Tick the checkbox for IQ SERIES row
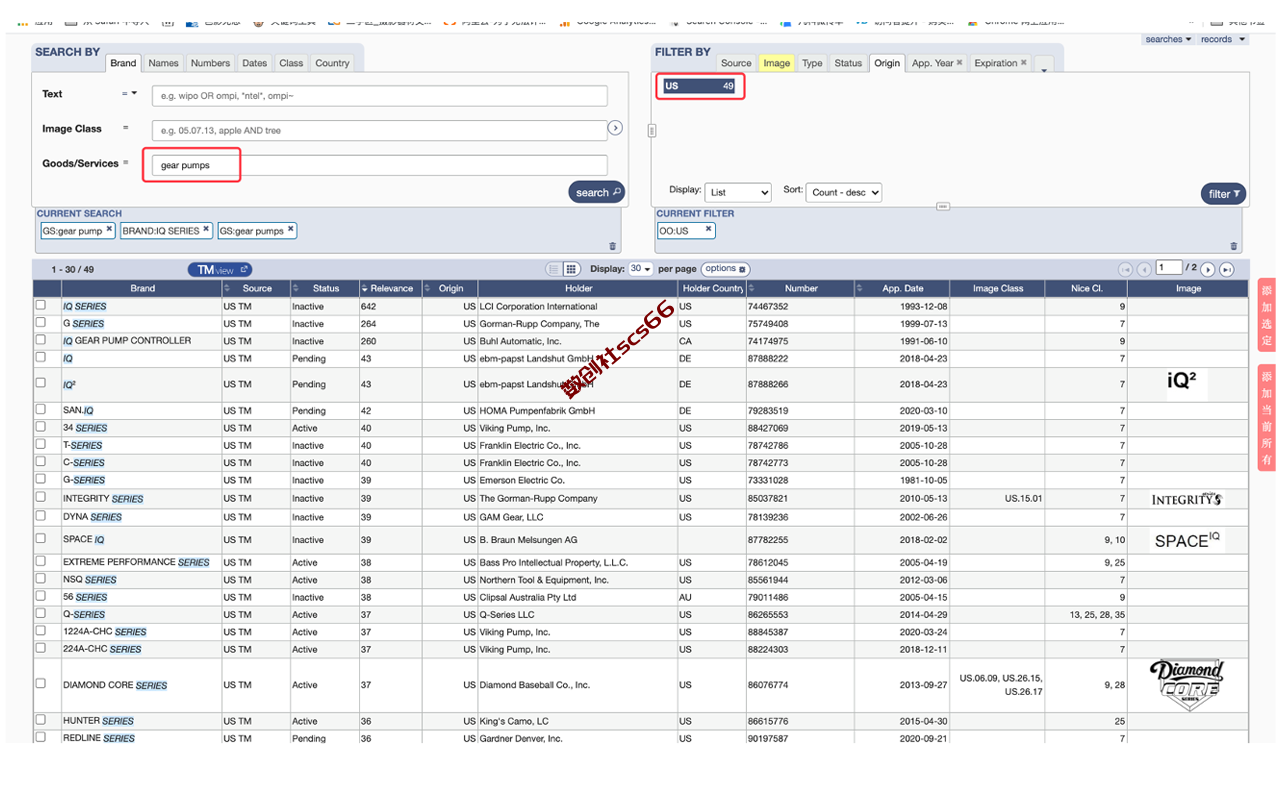The image size is (1280, 800). click(x=41, y=305)
